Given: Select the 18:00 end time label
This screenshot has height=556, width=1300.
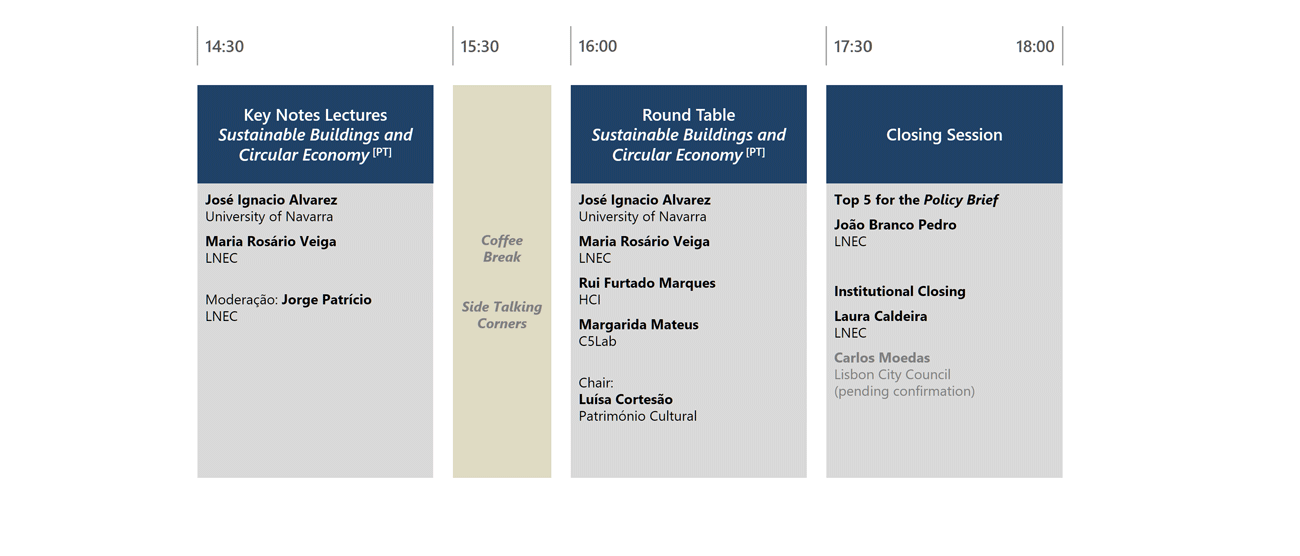Looking at the screenshot, I should [1035, 46].
